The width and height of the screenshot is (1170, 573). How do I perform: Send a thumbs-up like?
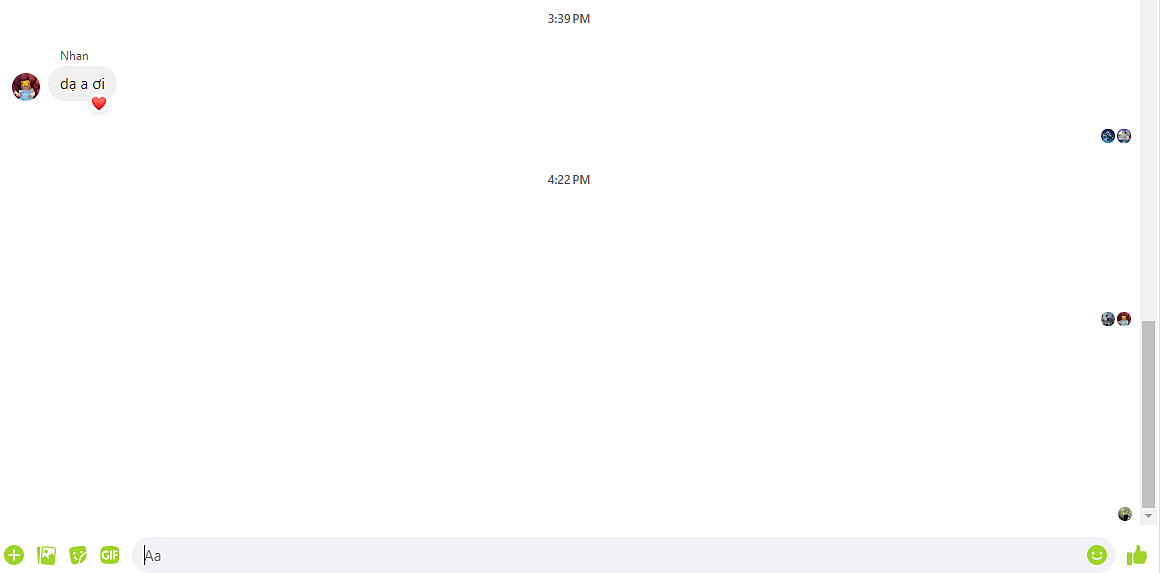pyautogui.click(x=1136, y=554)
